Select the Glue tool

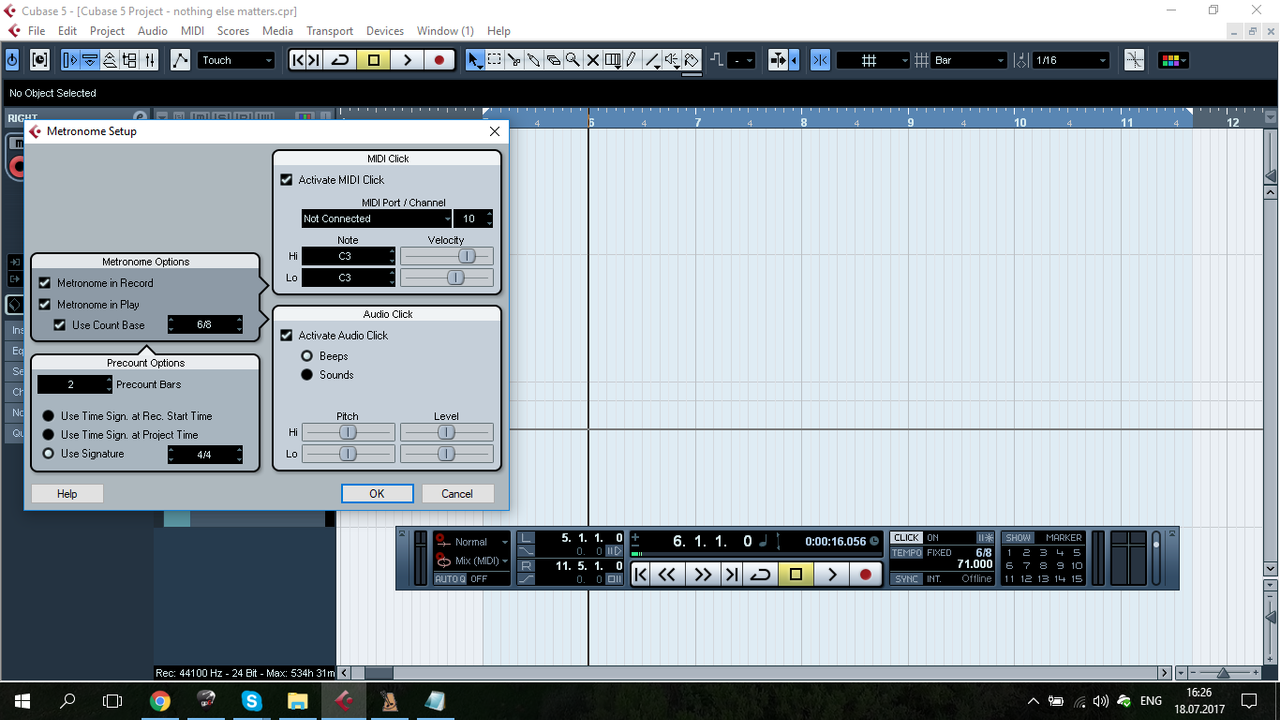pos(534,60)
